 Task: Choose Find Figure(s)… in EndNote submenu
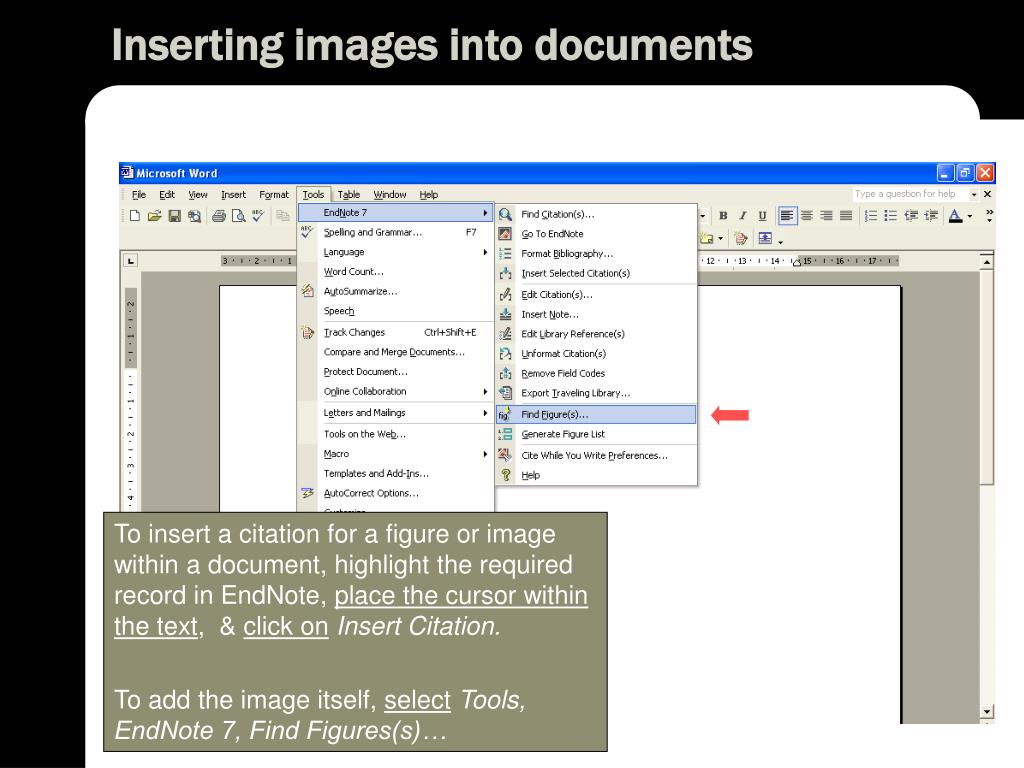click(x=596, y=415)
